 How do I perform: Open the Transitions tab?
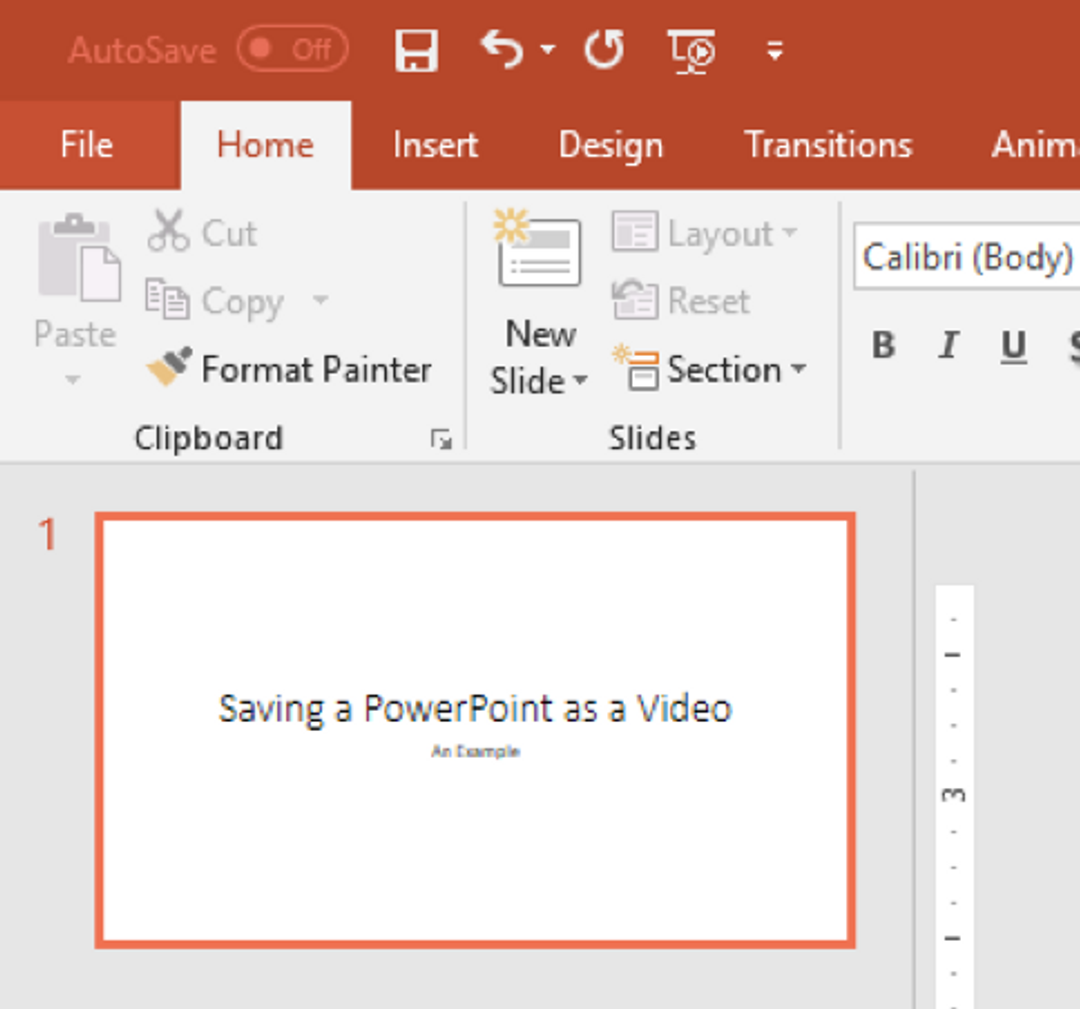pyautogui.click(x=828, y=144)
